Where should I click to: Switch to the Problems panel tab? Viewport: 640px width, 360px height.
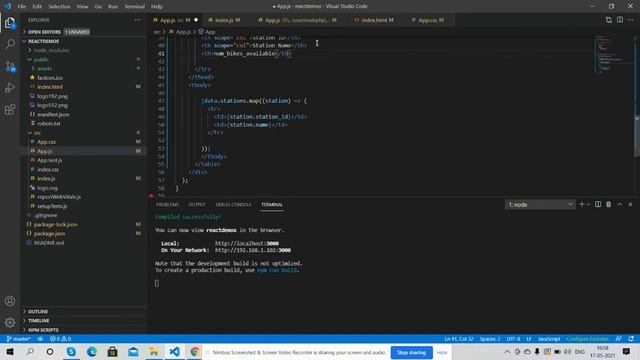click(x=167, y=204)
